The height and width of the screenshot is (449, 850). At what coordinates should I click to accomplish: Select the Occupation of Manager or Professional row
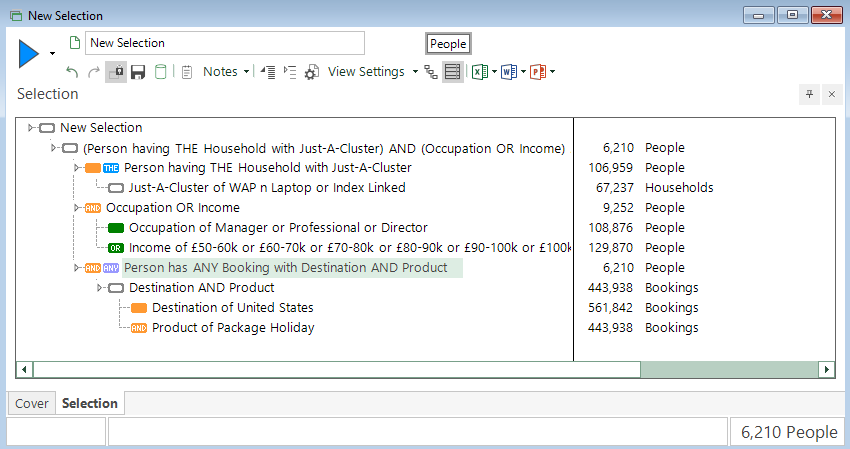(x=278, y=228)
